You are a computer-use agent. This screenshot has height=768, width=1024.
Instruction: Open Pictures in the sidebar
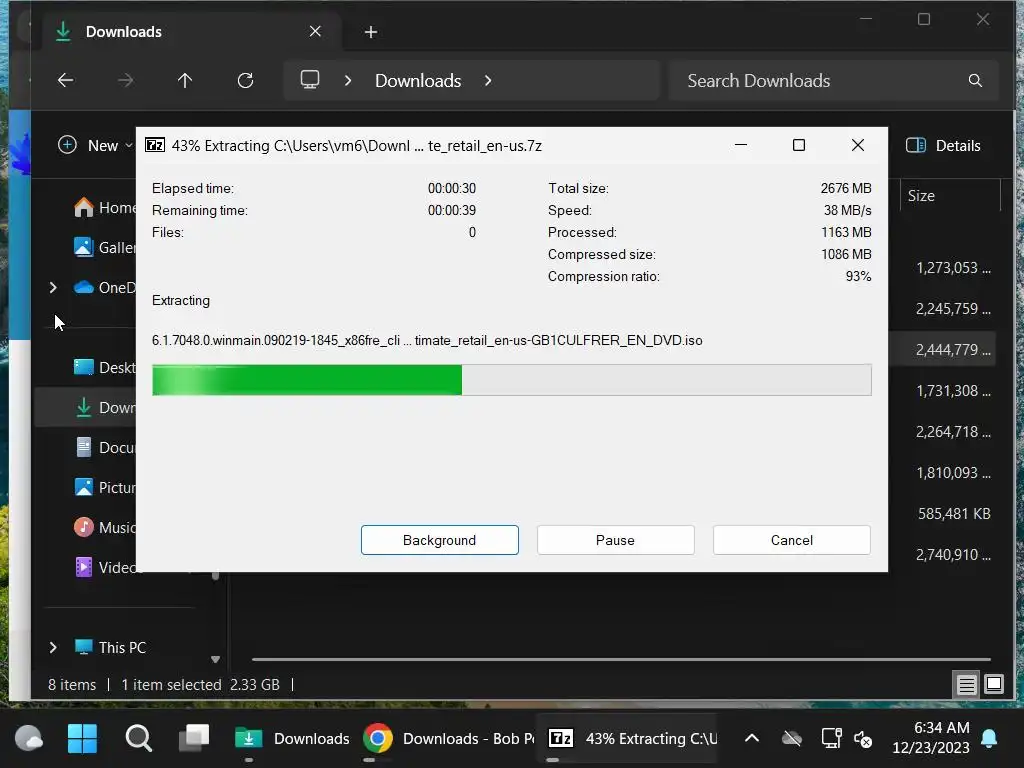104,487
